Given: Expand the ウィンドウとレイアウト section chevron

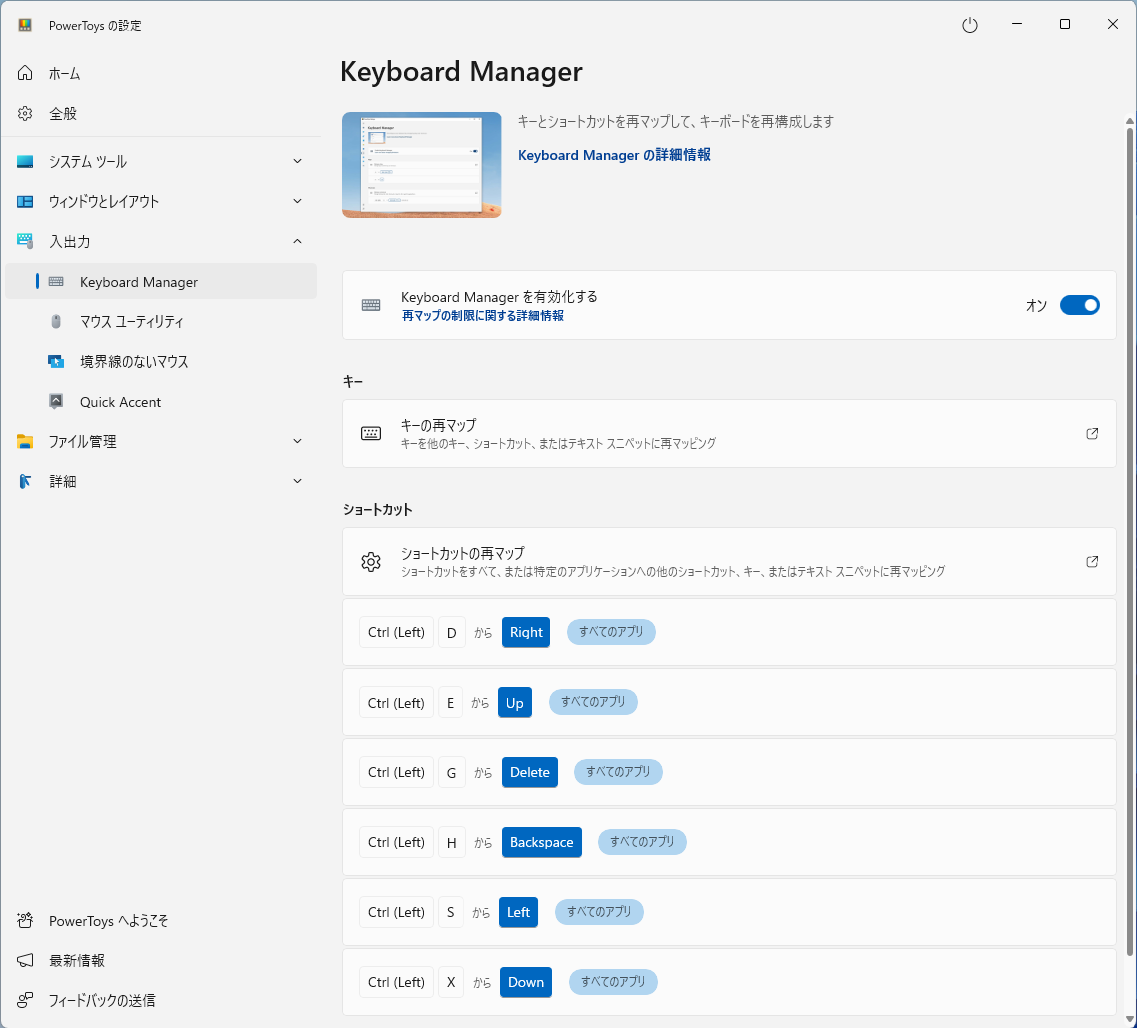Looking at the screenshot, I should pos(297,201).
